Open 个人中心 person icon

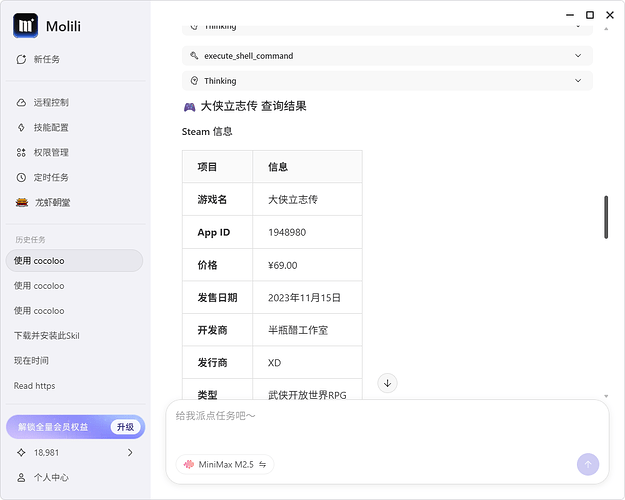tap(21, 477)
